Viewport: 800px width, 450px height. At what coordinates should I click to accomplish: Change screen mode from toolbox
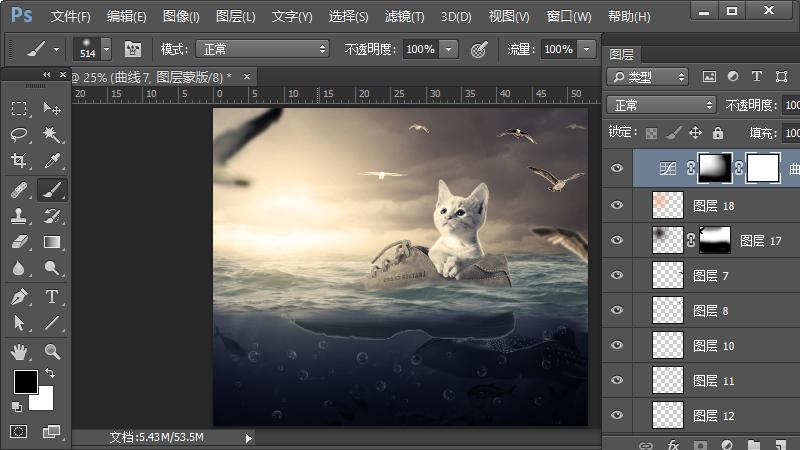pos(52,432)
